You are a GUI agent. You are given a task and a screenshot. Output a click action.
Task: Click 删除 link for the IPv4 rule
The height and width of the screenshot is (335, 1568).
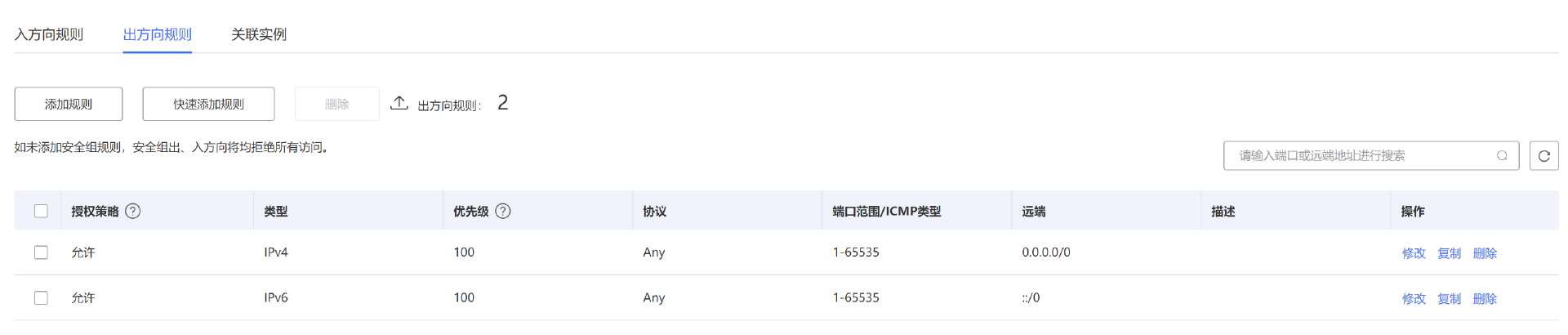[x=1485, y=253]
